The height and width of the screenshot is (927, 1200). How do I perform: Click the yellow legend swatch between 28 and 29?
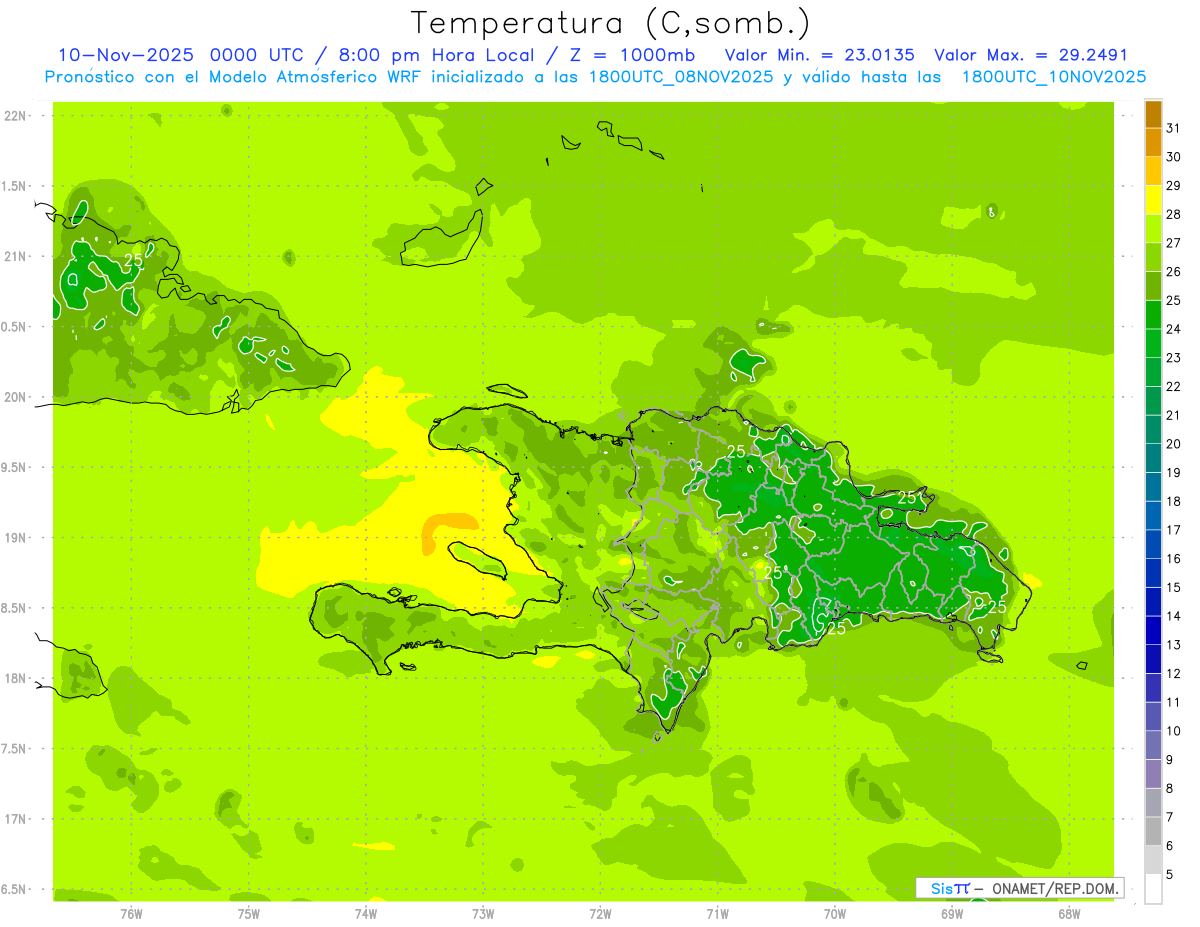[x=1153, y=200]
